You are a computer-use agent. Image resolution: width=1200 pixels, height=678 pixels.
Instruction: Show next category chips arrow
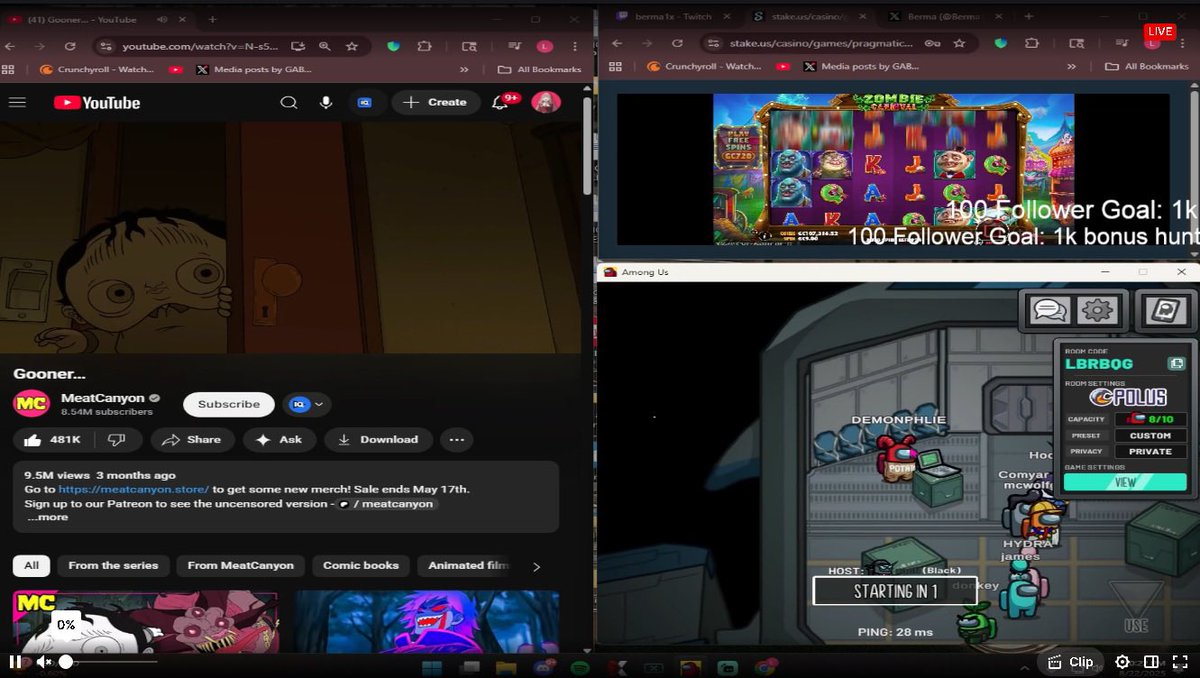[x=536, y=566]
